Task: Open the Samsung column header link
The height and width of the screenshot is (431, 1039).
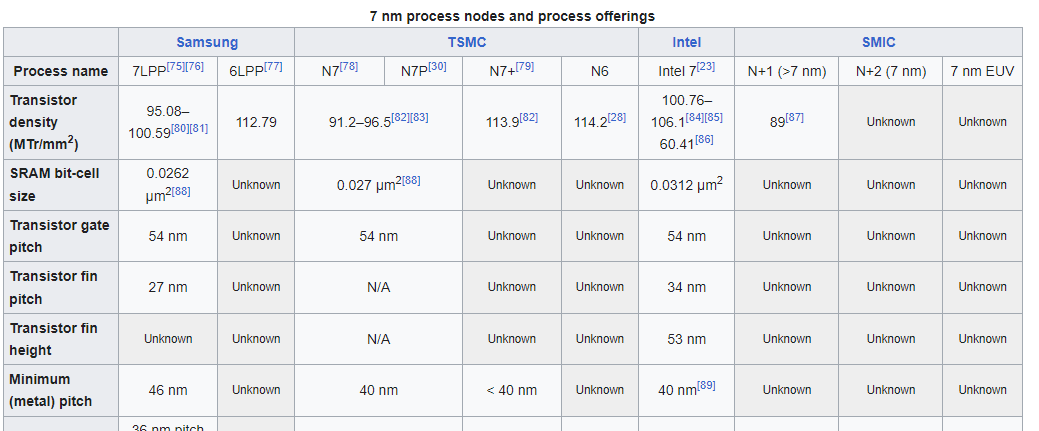Action: coord(207,42)
